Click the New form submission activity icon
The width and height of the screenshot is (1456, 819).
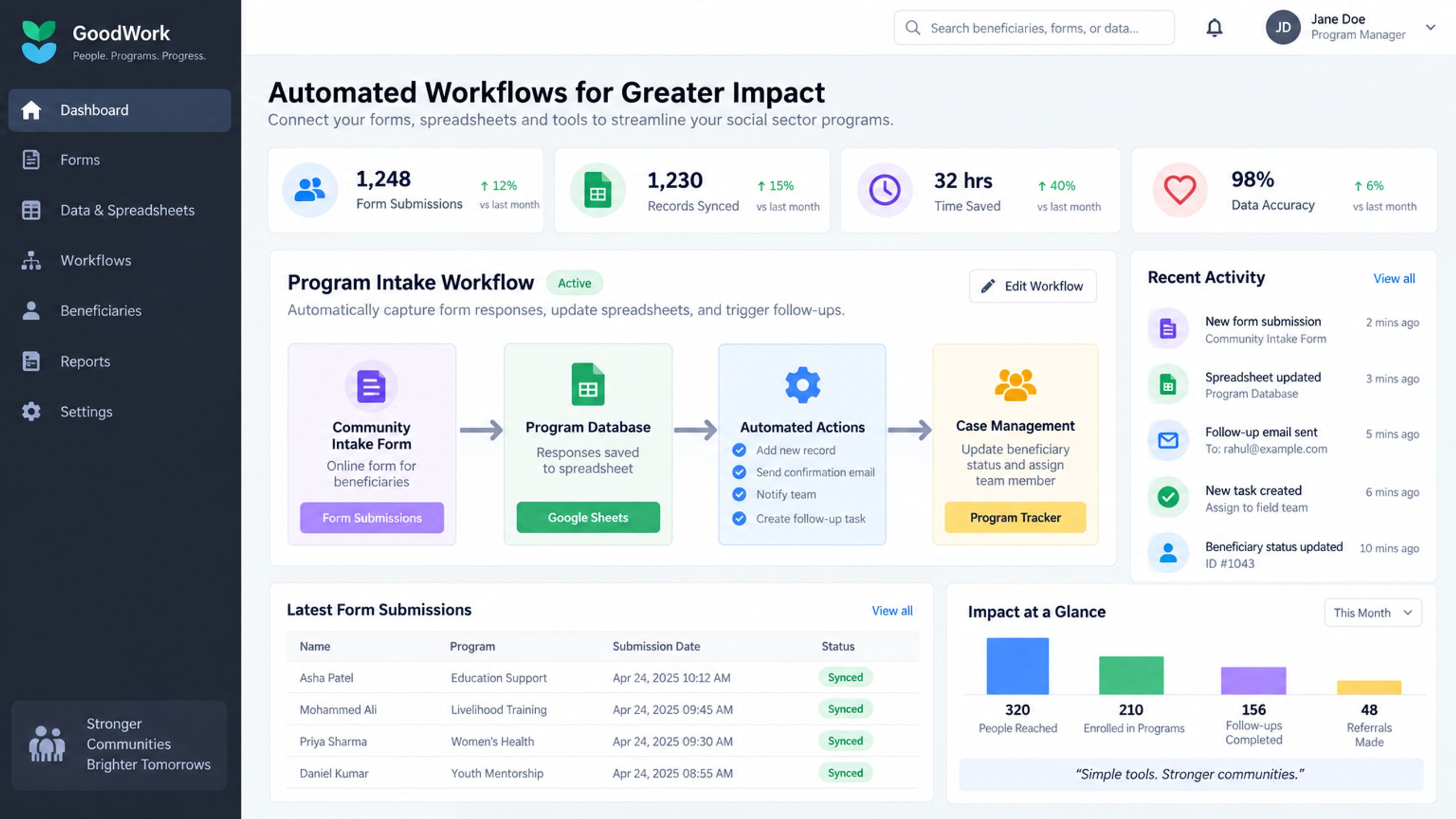coord(1168,329)
